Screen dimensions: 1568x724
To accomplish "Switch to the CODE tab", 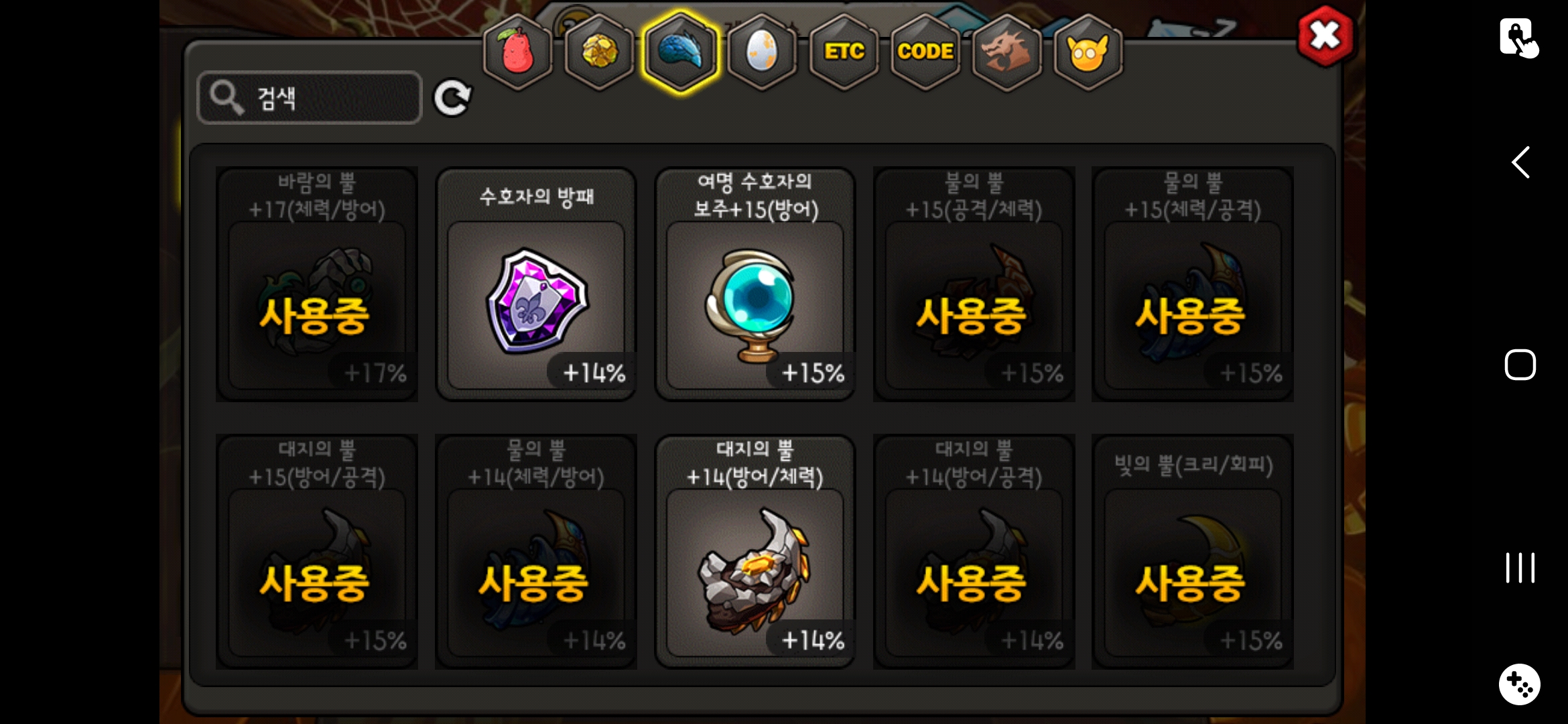I will tap(925, 52).
